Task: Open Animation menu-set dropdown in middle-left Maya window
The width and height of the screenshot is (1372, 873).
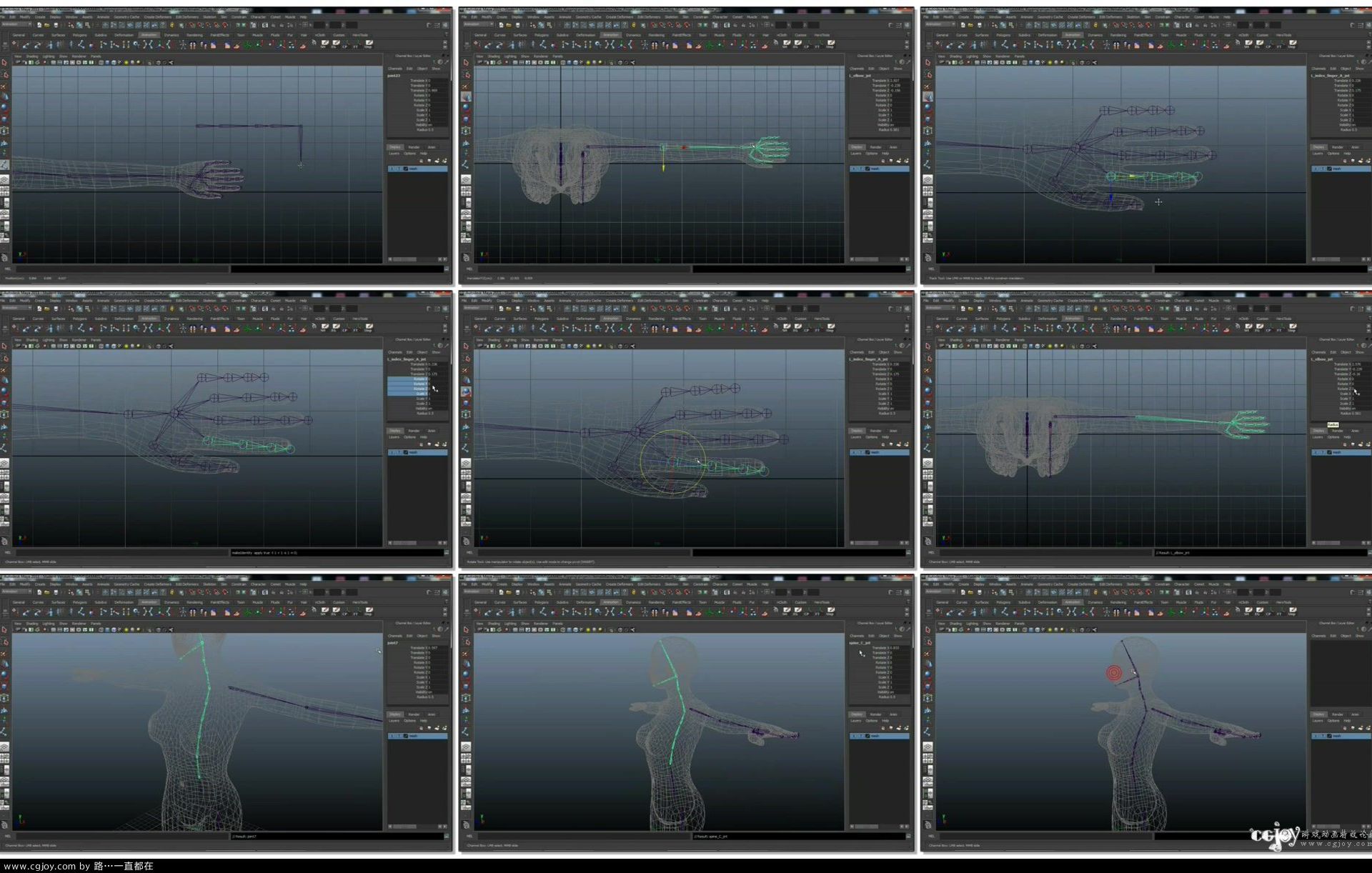Action: click(16, 309)
